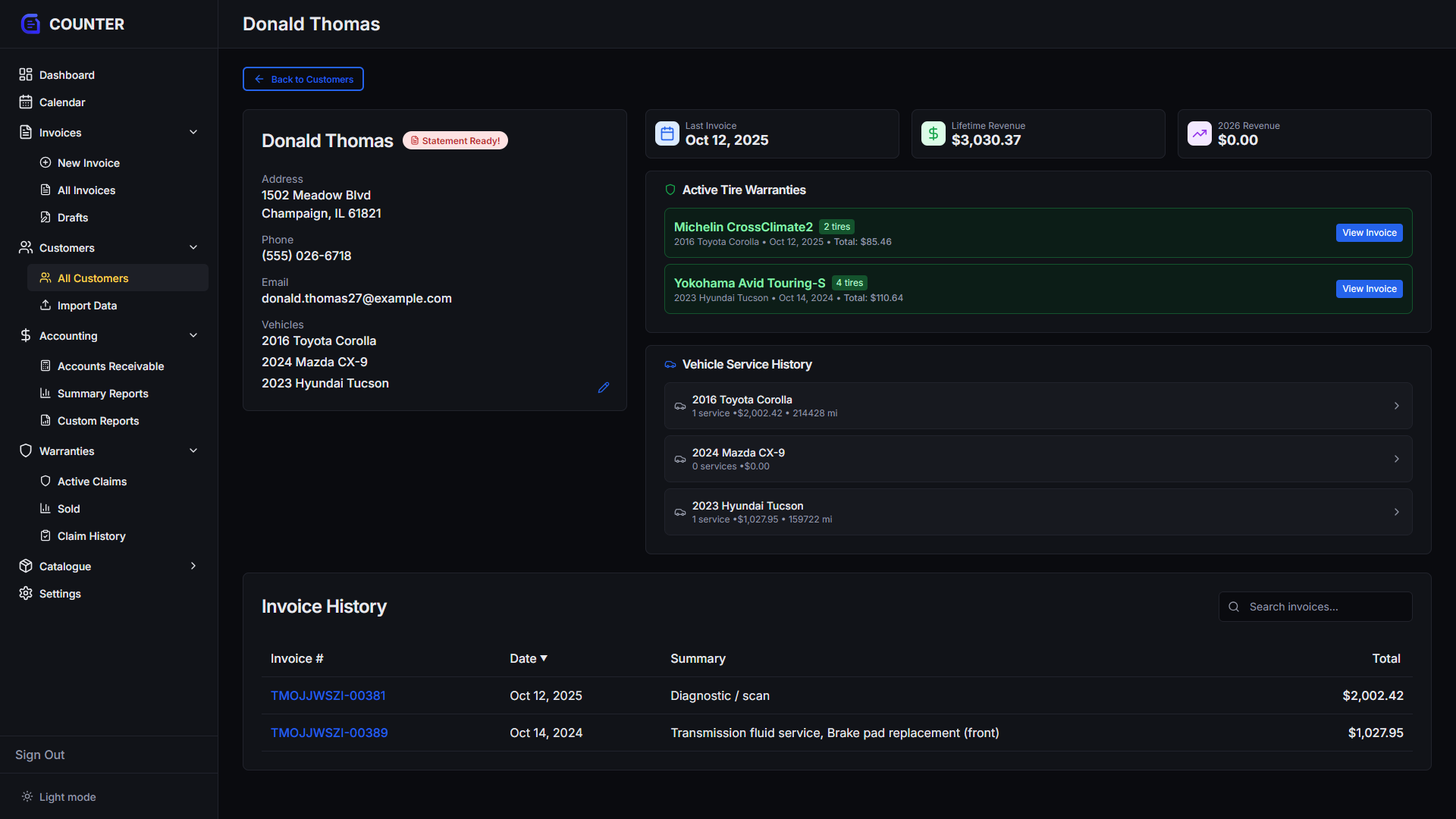Open invoice TMOJJWSZI-00389
Screen dimensions: 1456x819
click(329, 733)
